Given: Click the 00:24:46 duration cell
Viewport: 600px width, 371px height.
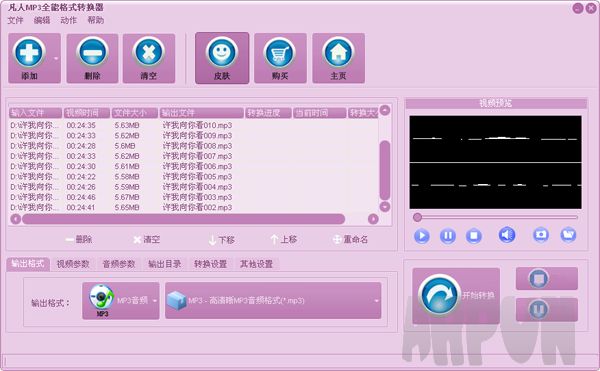Looking at the screenshot, I should (x=81, y=197).
